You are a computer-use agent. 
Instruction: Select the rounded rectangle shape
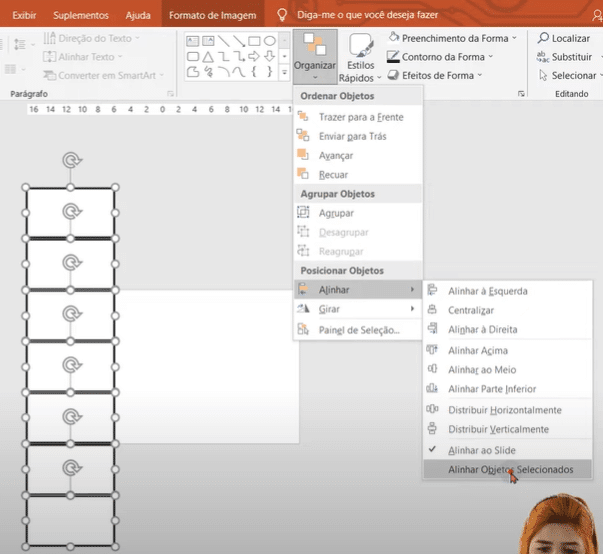[193, 57]
